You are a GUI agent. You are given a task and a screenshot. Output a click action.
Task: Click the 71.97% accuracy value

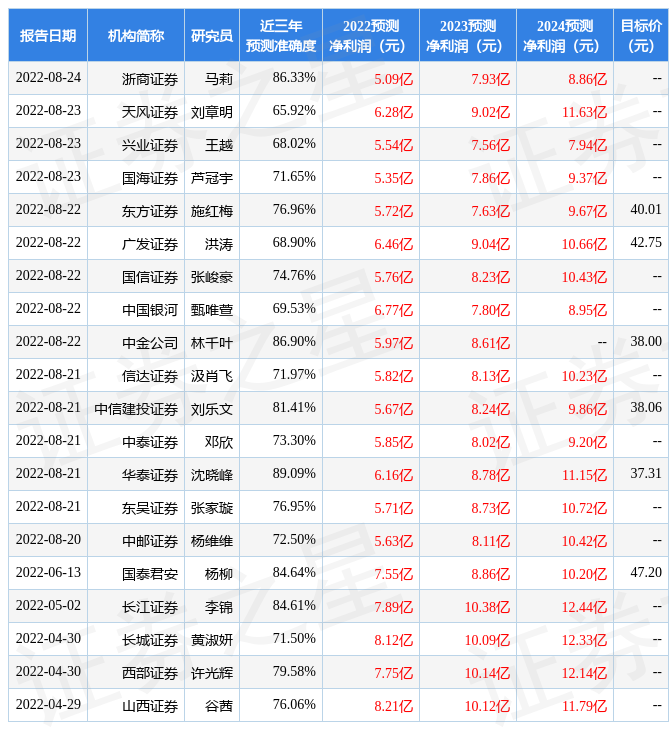pos(294,375)
